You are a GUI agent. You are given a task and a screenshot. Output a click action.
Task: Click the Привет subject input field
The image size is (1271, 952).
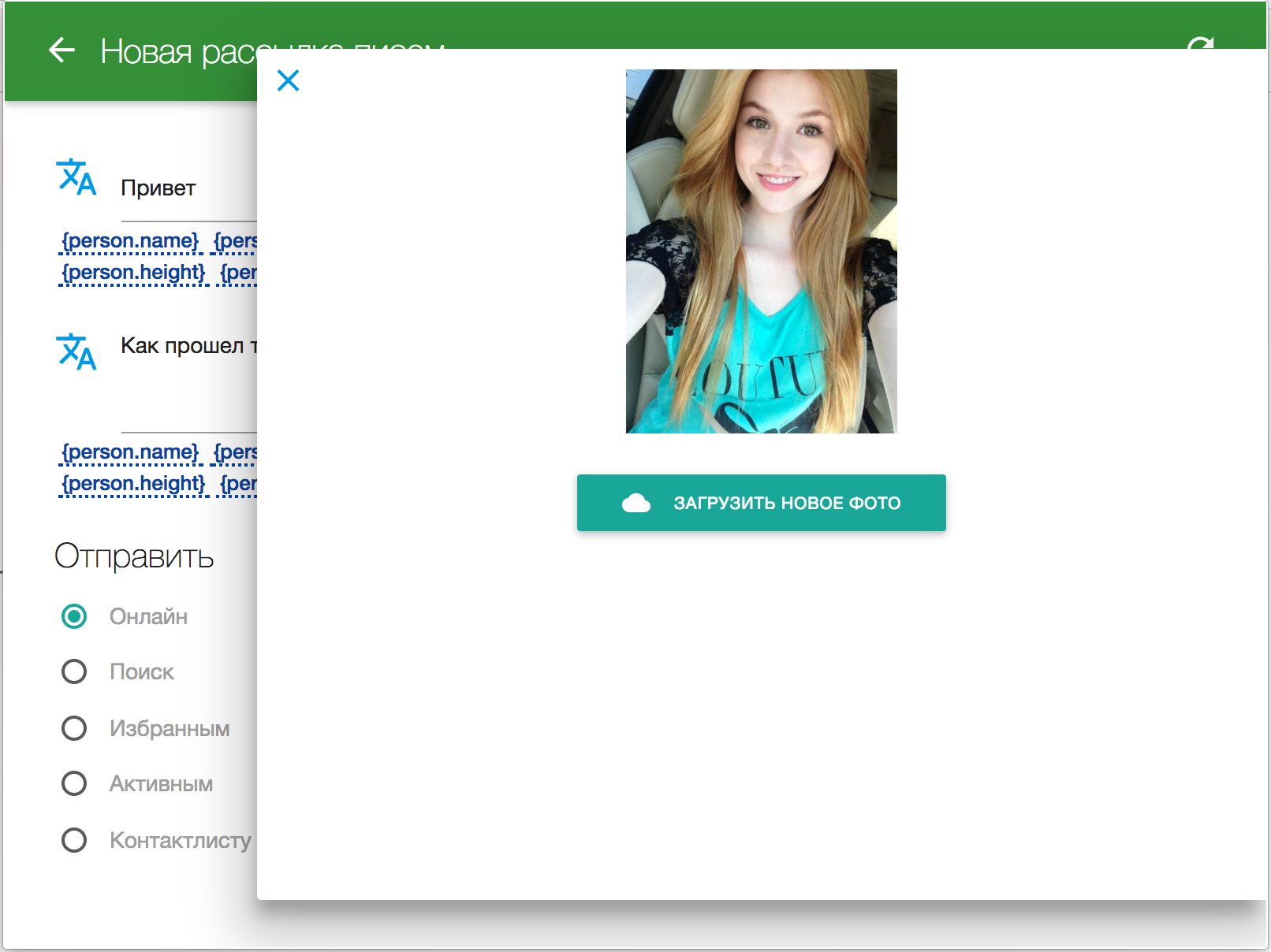click(x=189, y=189)
